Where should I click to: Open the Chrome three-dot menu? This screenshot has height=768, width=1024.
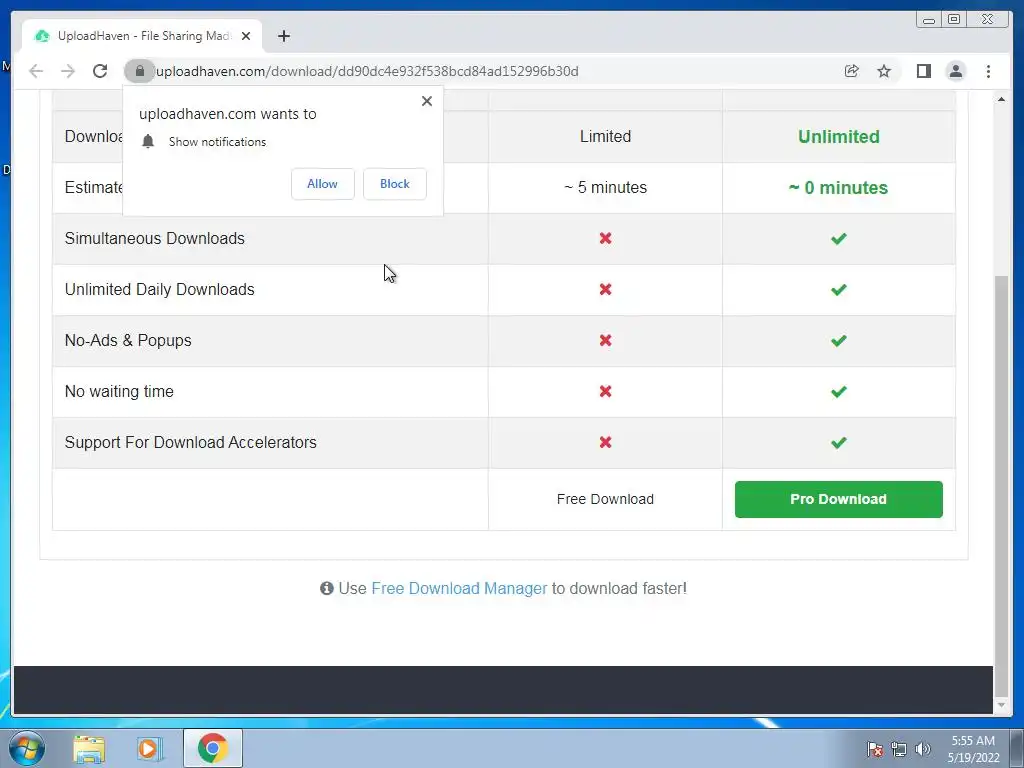pyautogui.click(x=989, y=71)
